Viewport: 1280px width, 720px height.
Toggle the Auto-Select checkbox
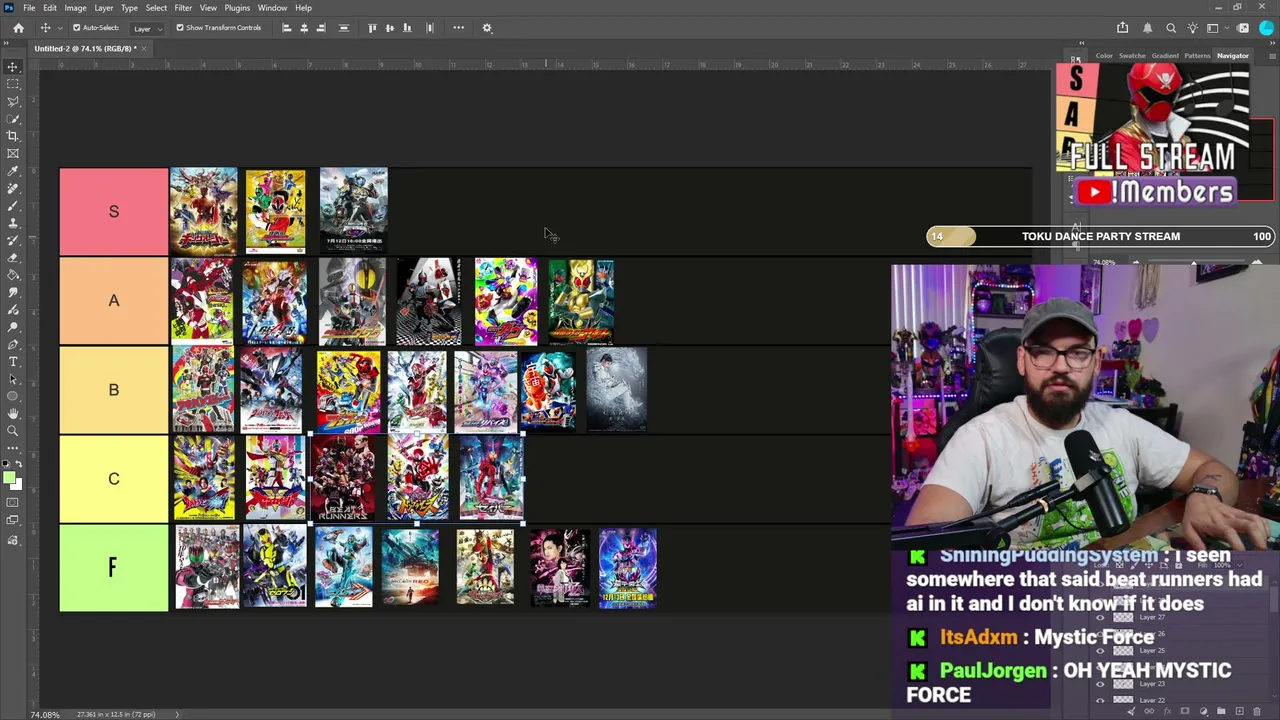click(77, 28)
